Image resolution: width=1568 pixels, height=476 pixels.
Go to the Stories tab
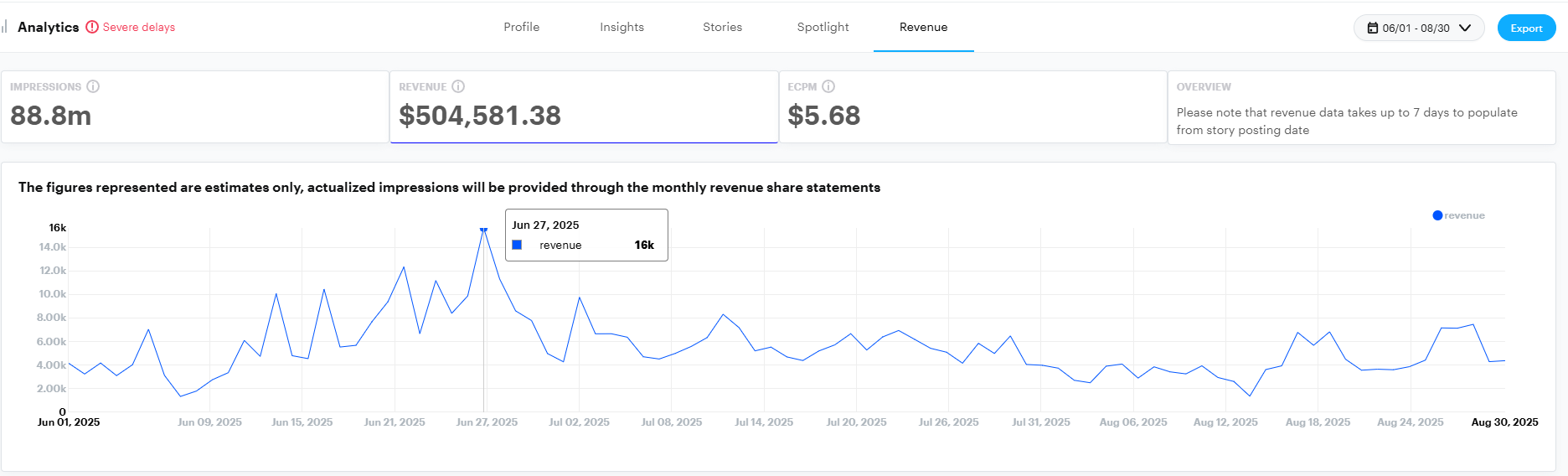tap(722, 27)
